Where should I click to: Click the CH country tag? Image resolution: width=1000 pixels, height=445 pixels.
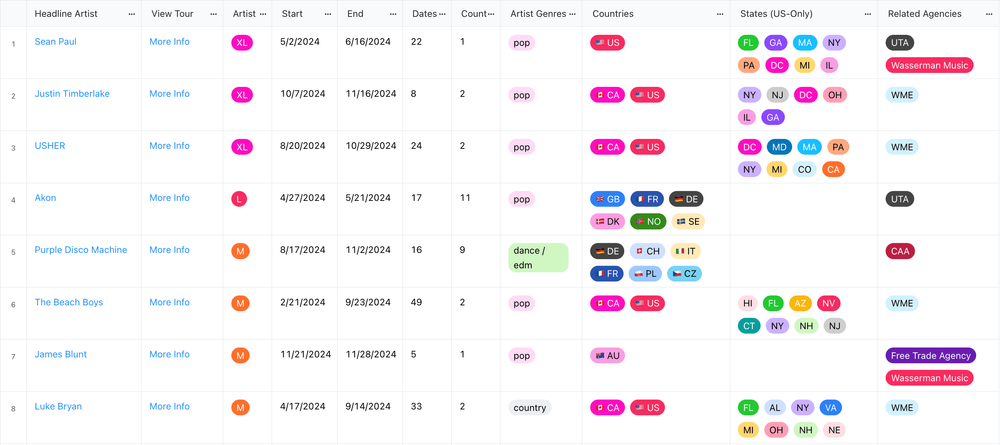click(x=647, y=251)
